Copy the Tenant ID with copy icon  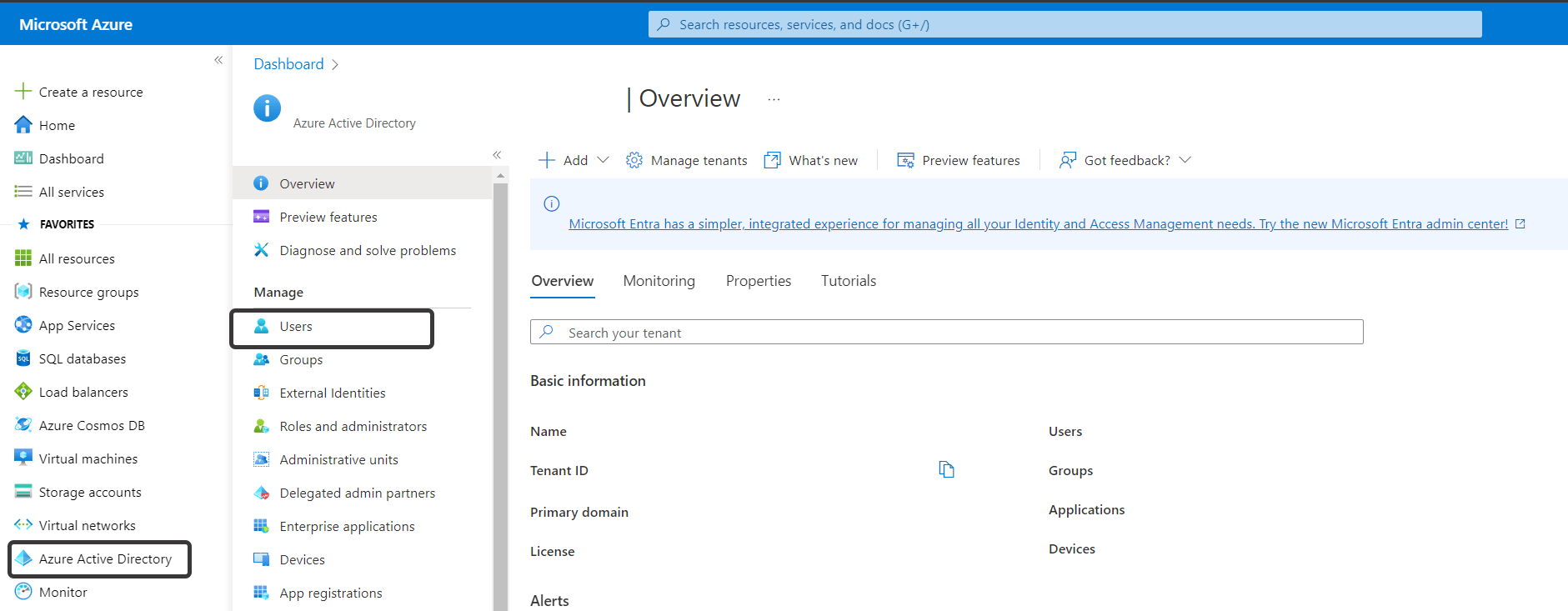tap(946, 469)
